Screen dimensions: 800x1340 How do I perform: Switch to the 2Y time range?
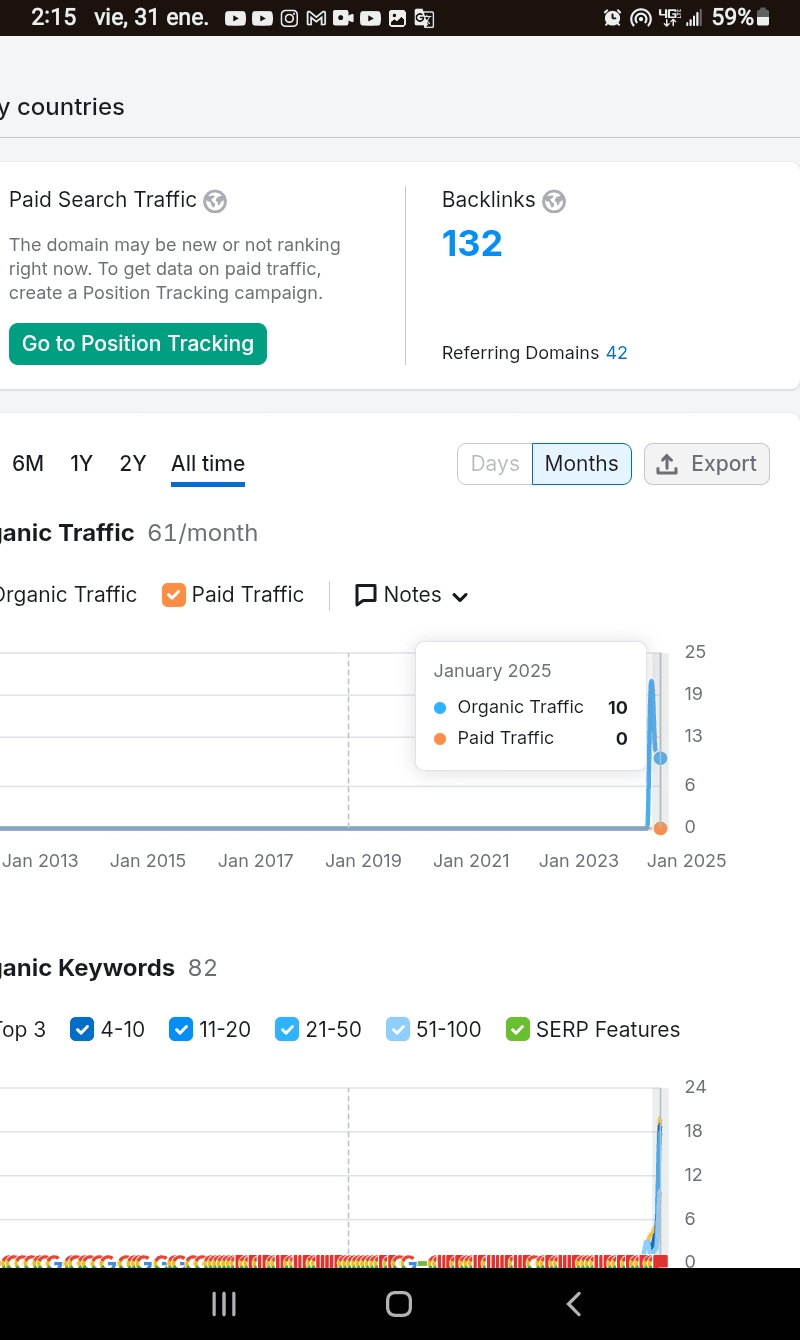click(133, 464)
